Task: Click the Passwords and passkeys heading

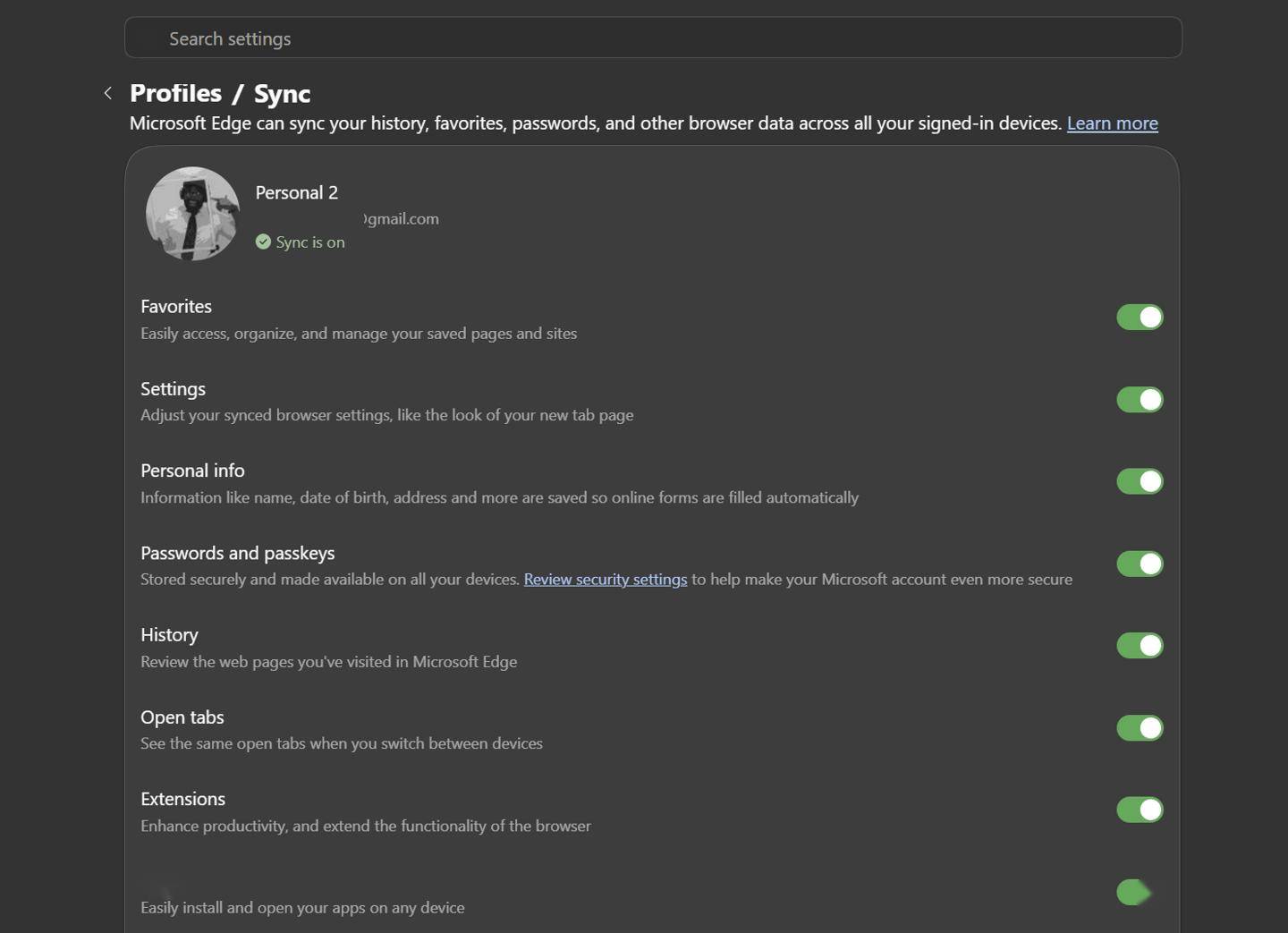Action: pyautogui.click(x=238, y=553)
